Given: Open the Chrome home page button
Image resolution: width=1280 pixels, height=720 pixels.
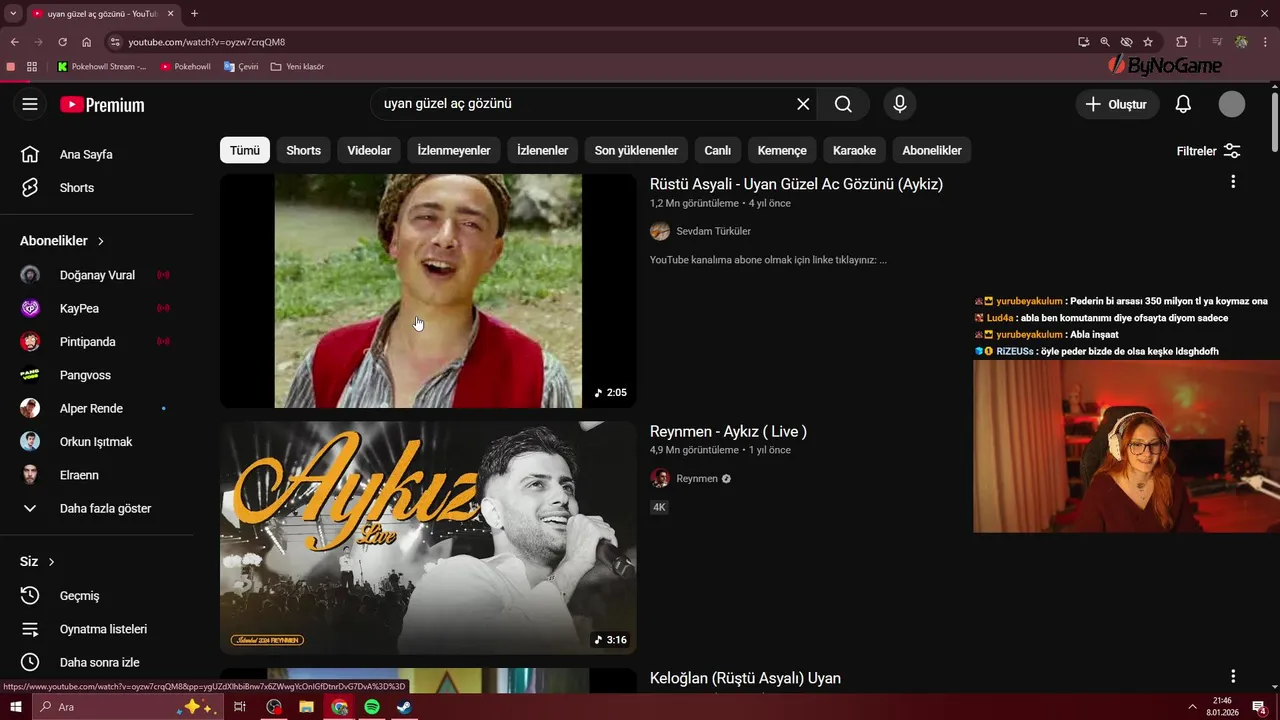Looking at the screenshot, I should (87, 42).
